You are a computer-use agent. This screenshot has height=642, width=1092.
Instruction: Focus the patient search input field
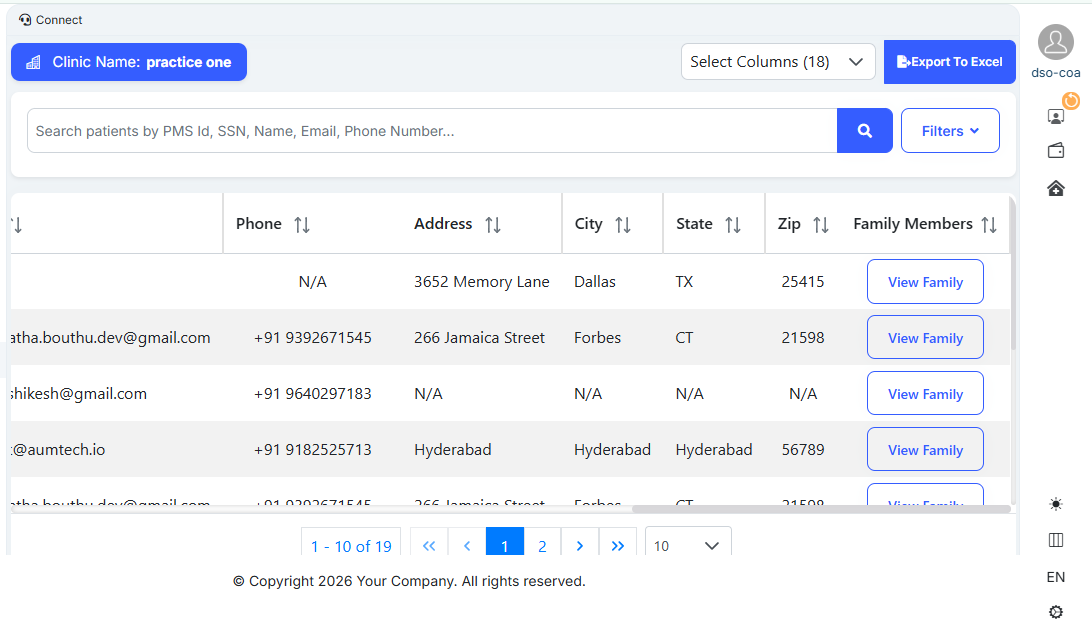tap(430, 131)
